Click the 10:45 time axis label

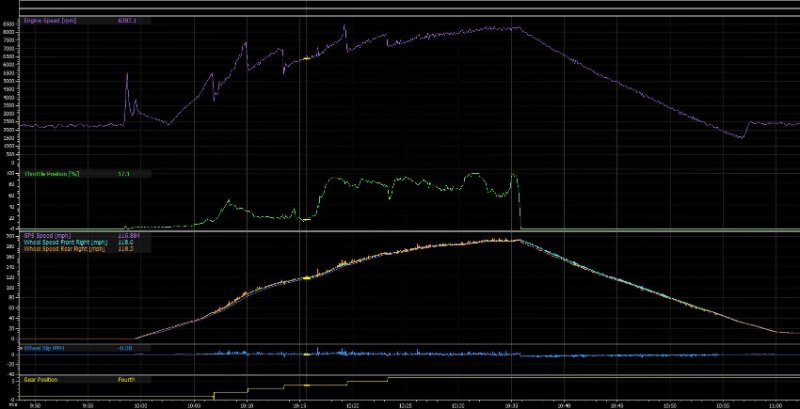click(617, 406)
